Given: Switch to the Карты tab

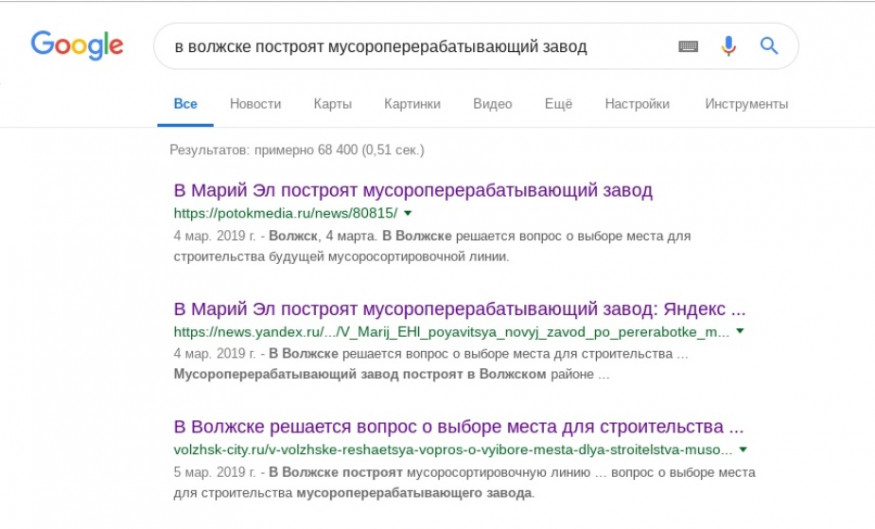Looking at the screenshot, I should [332, 104].
